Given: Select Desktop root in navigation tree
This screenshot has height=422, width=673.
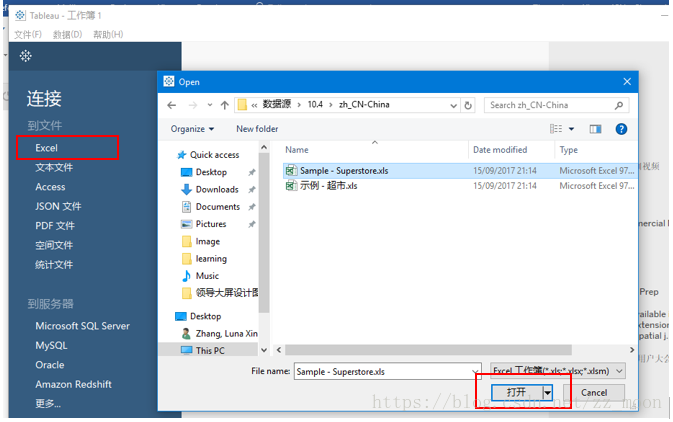Looking at the screenshot, I should [199, 316].
